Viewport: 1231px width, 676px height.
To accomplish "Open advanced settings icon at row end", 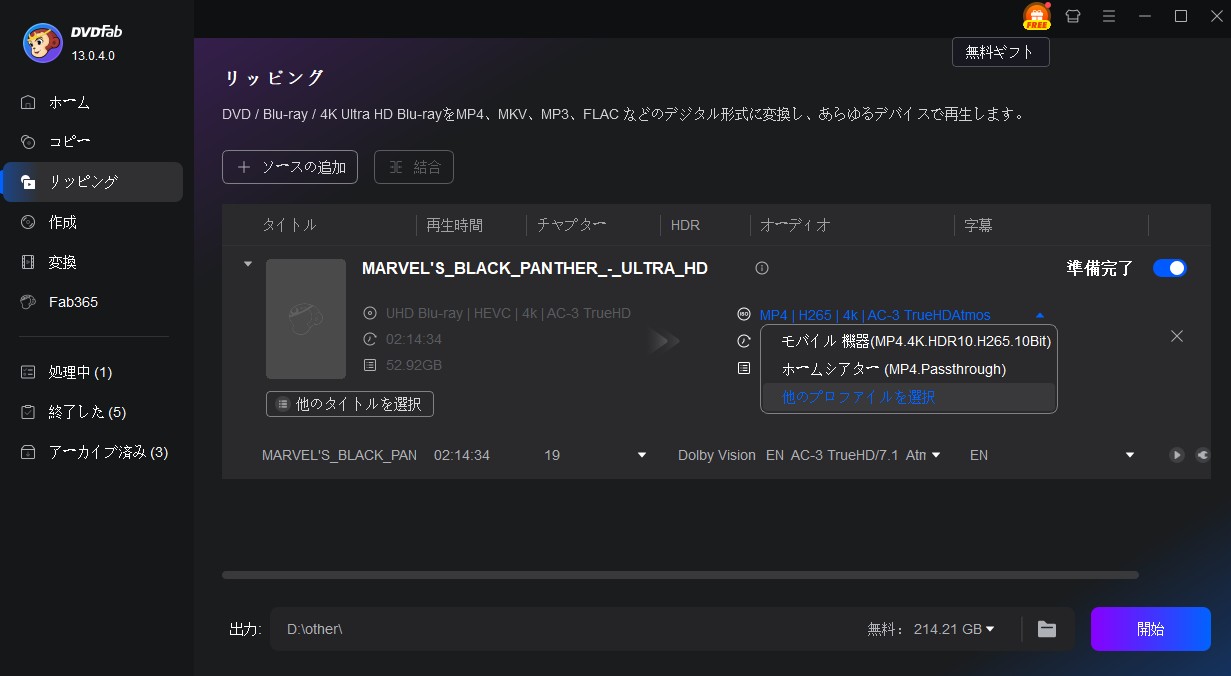I will (x=1202, y=455).
